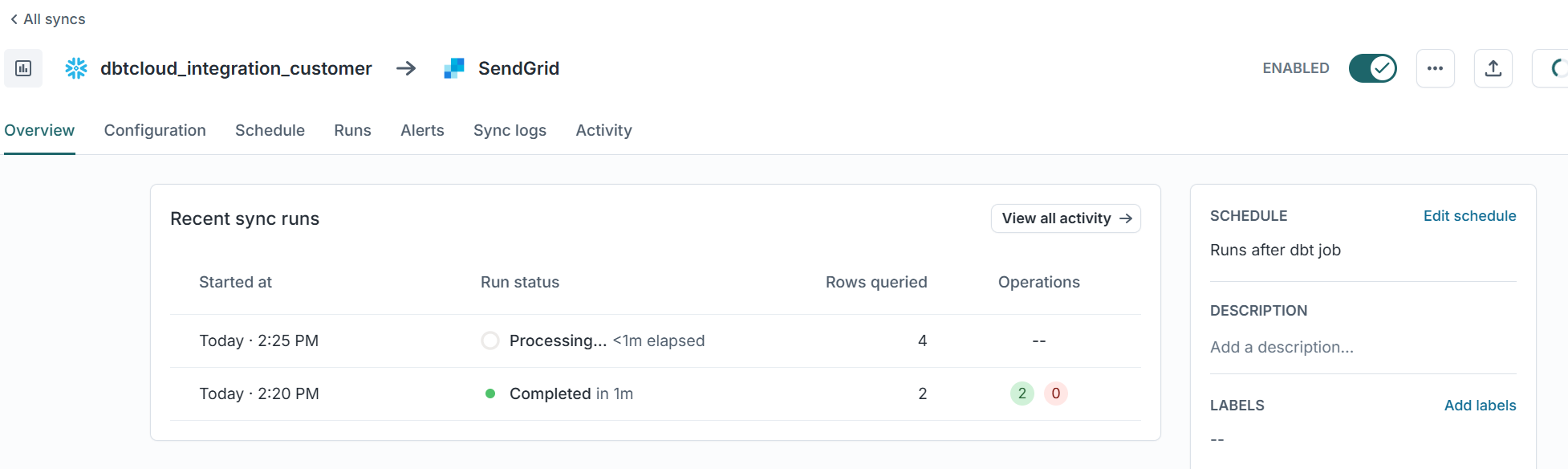The width and height of the screenshot is (1568, 469).
Task: Open the Sync logs tab
Action: pos(510,130)
